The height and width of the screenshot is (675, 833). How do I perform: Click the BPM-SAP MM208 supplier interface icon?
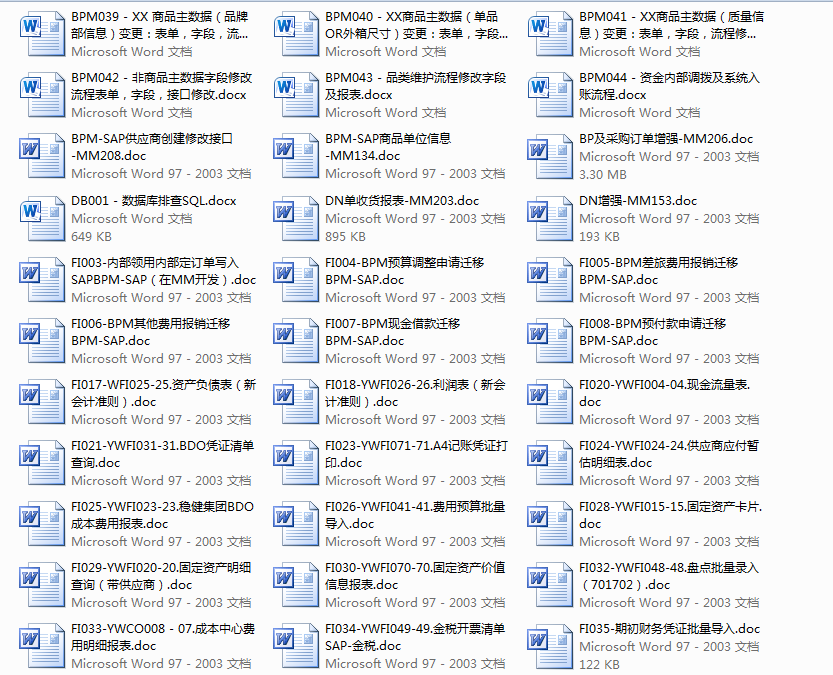coord(42,157)
